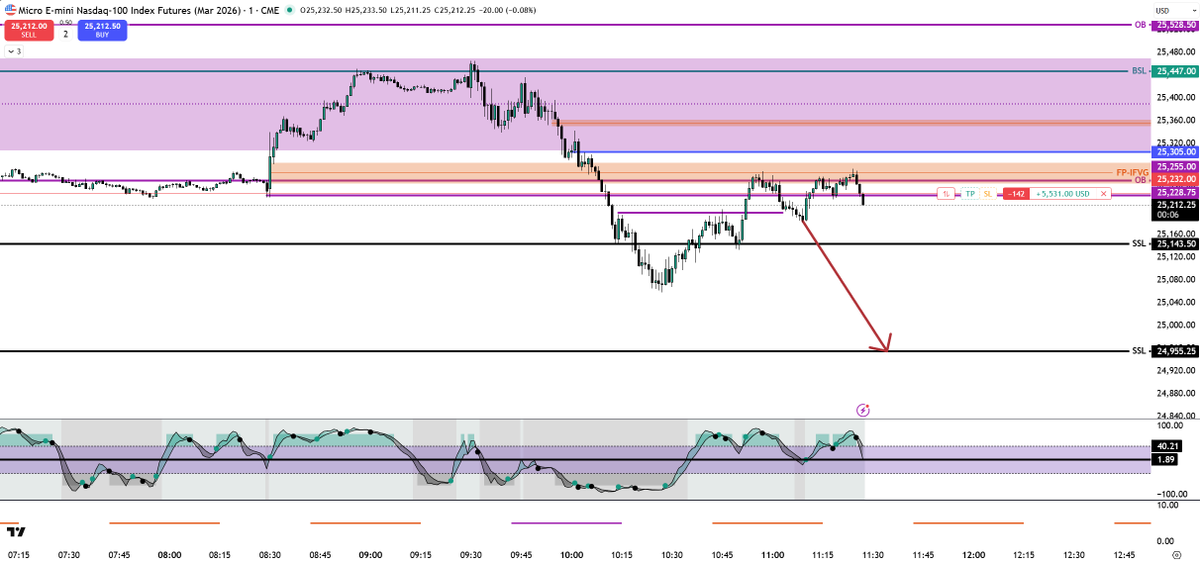Click the US flag symbol icon
Screen dimensions: 1200x564
point(10,9)
